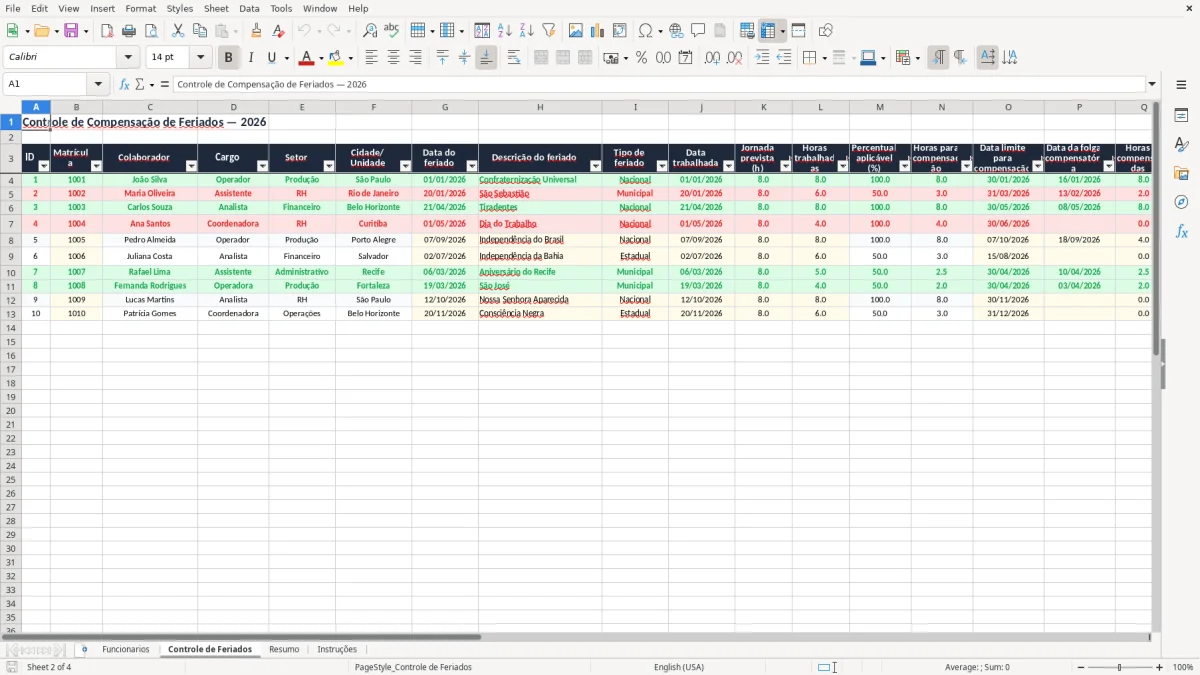Toggle Italic formatting
Screen dimensions: 1200x675
click(250, 58)
